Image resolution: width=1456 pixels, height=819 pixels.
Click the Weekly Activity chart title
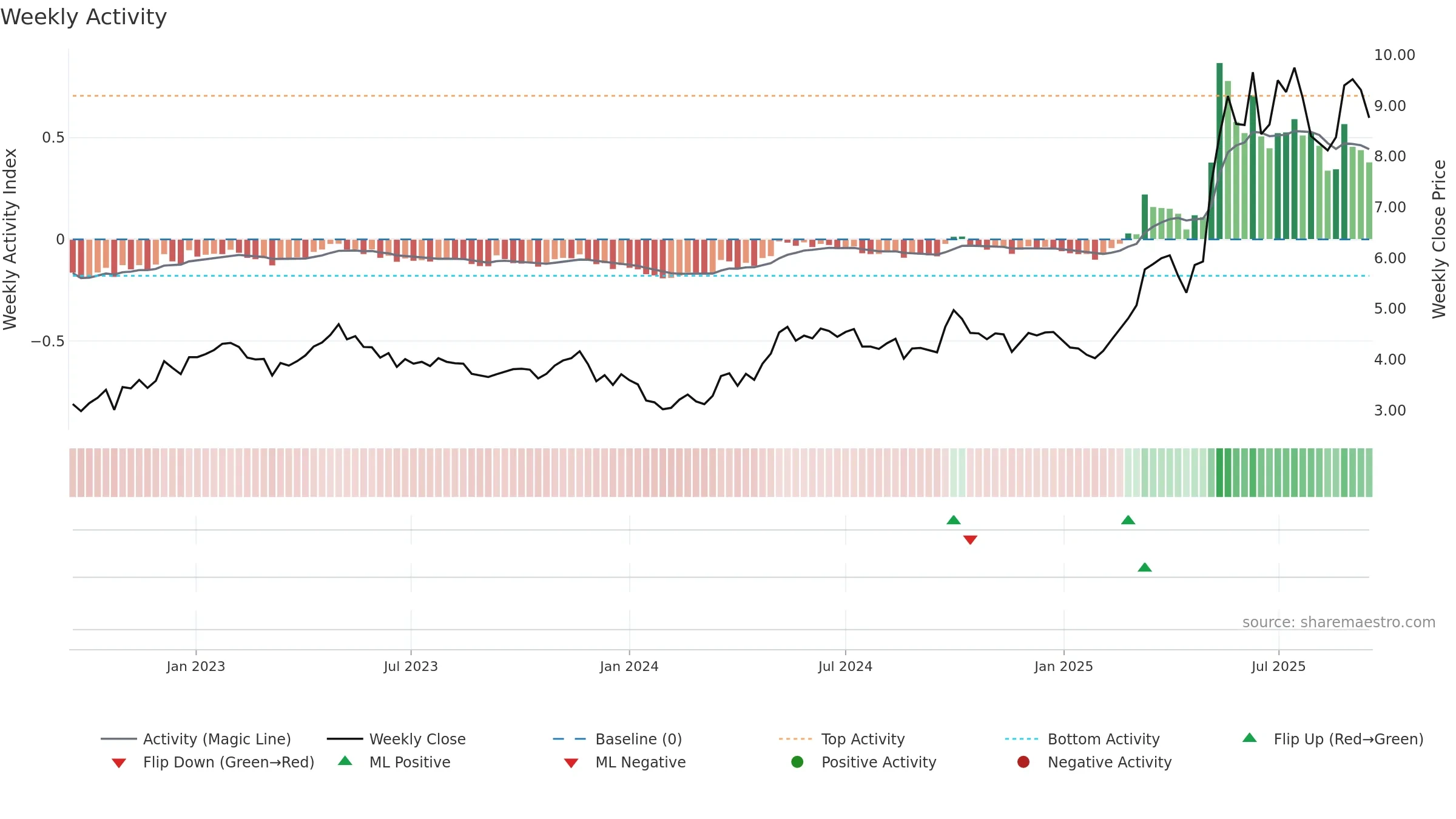point(84,17)
